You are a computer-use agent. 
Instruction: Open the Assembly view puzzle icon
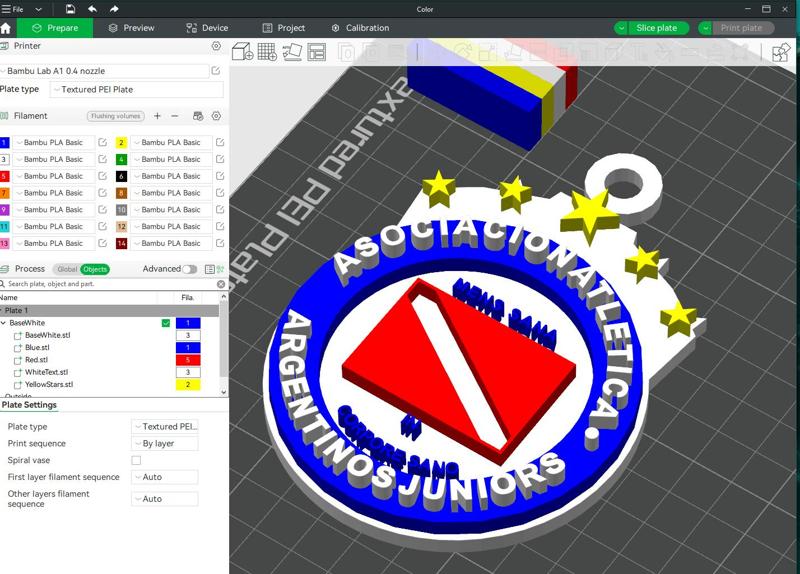coord(781,52)
